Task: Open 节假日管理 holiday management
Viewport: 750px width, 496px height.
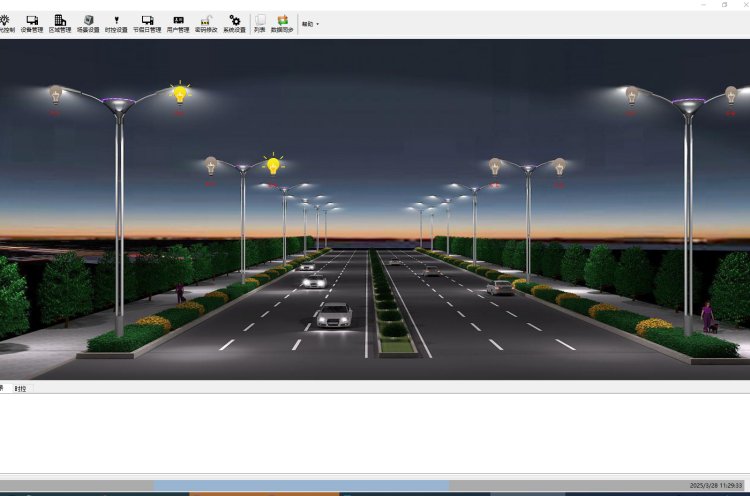Action: (x=147, y=23)
